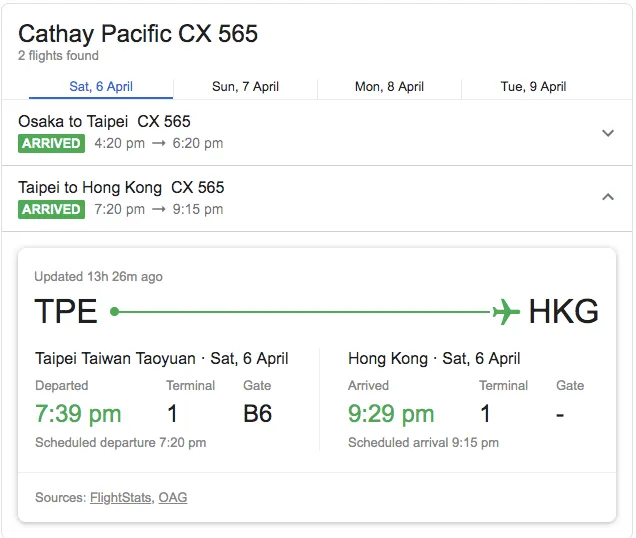This screenshot has height=538, width=636.
Task: Open the OAG source link
Action: pyautogui.click(x=173, y=497)
